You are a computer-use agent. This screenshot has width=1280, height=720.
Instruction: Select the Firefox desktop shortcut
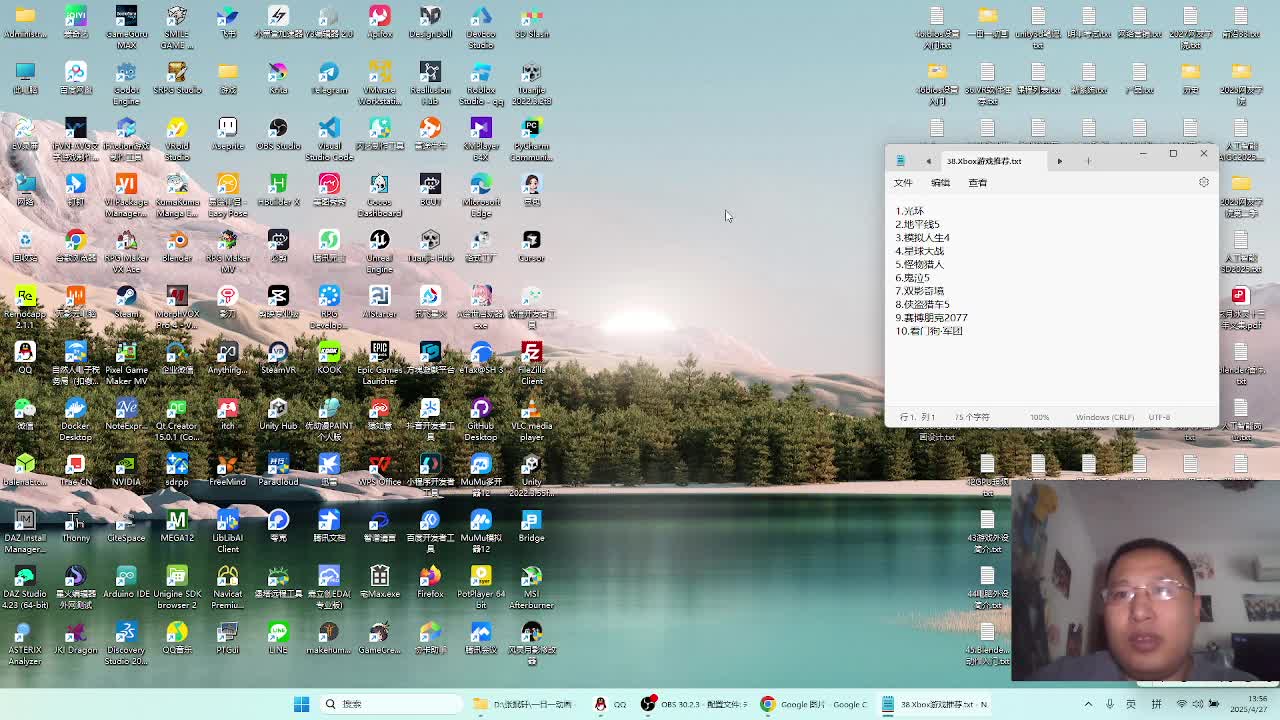coord(430,577)
